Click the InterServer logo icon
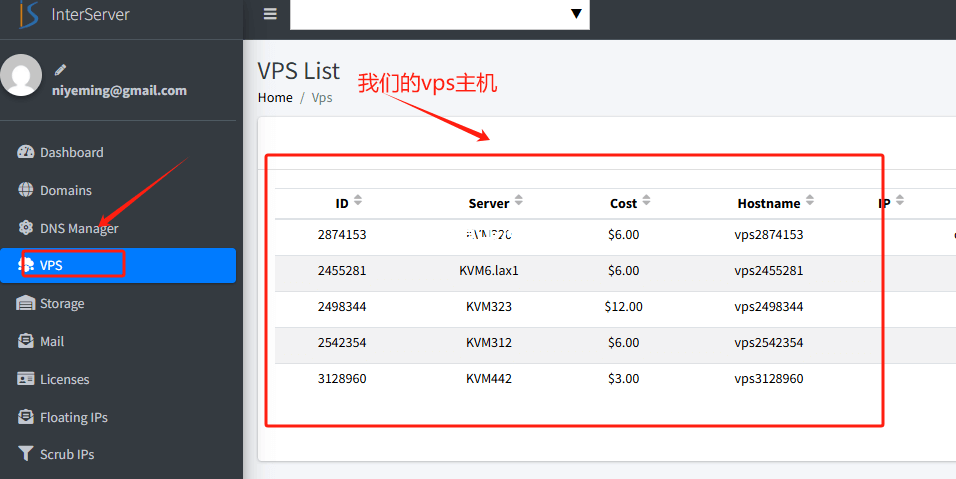The width and height of the screenshot is (956, 479). pos(29,15)
